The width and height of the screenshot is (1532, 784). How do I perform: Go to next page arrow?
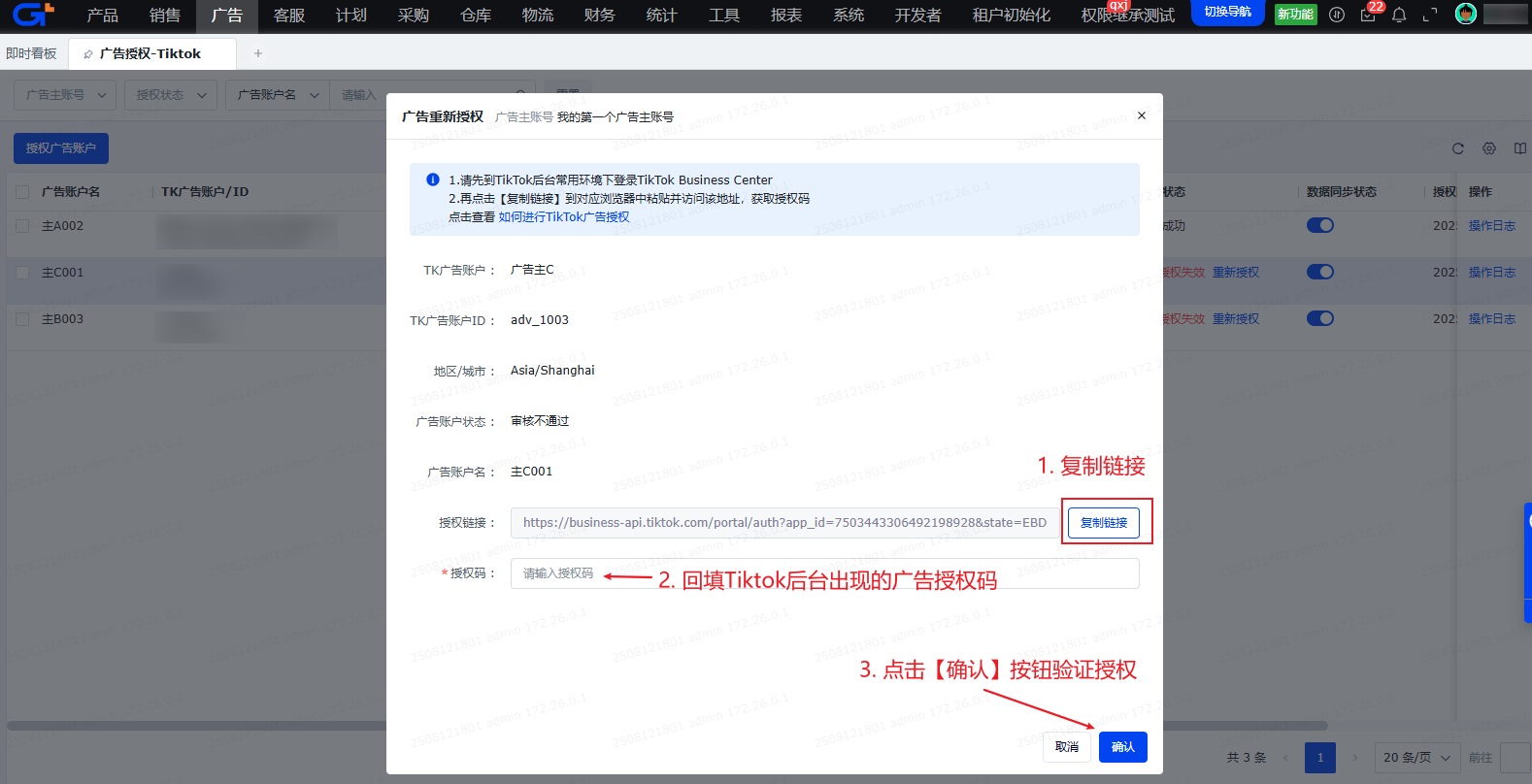coord(1355,758)
